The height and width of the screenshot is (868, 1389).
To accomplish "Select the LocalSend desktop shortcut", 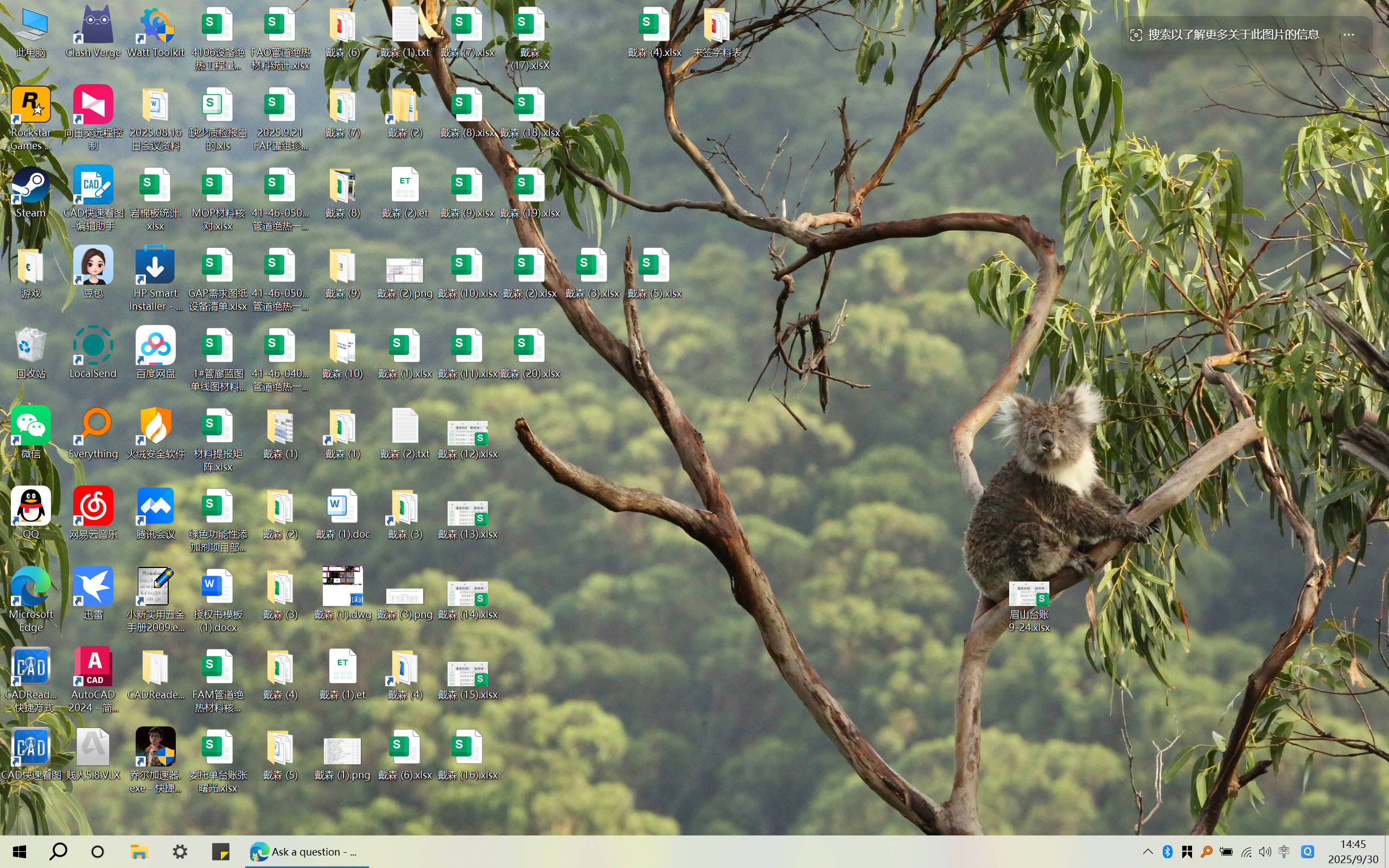I will tap(93, 353).
